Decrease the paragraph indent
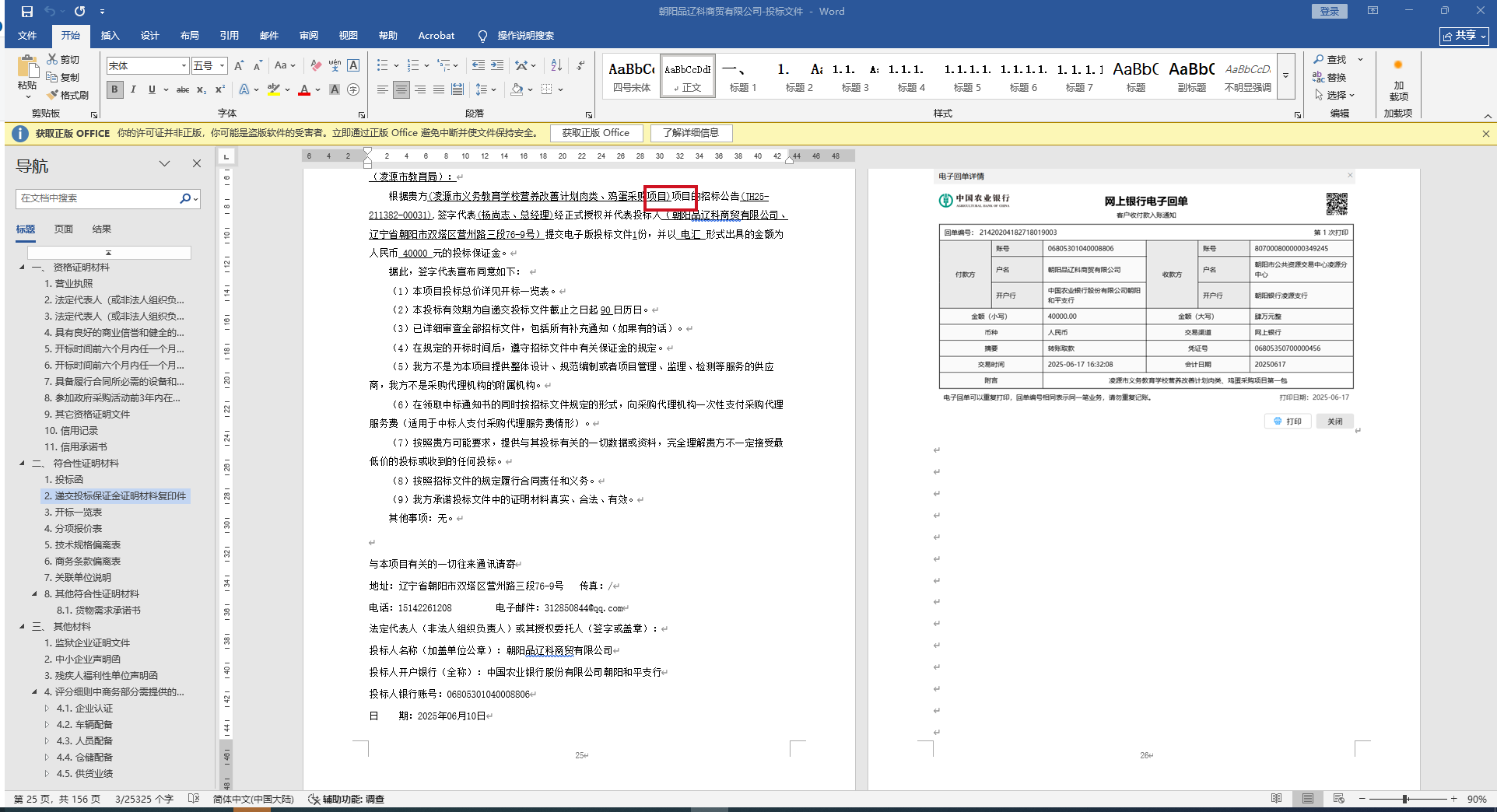Viewport: 1497px width, 812px height. (479, 66)
